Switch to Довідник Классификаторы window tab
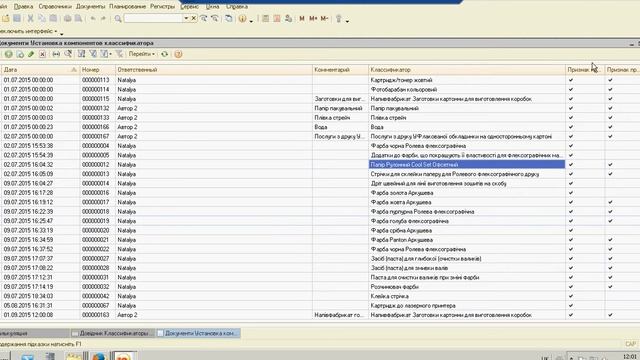This screenshot has height=360, width=640. coord(113,333)
